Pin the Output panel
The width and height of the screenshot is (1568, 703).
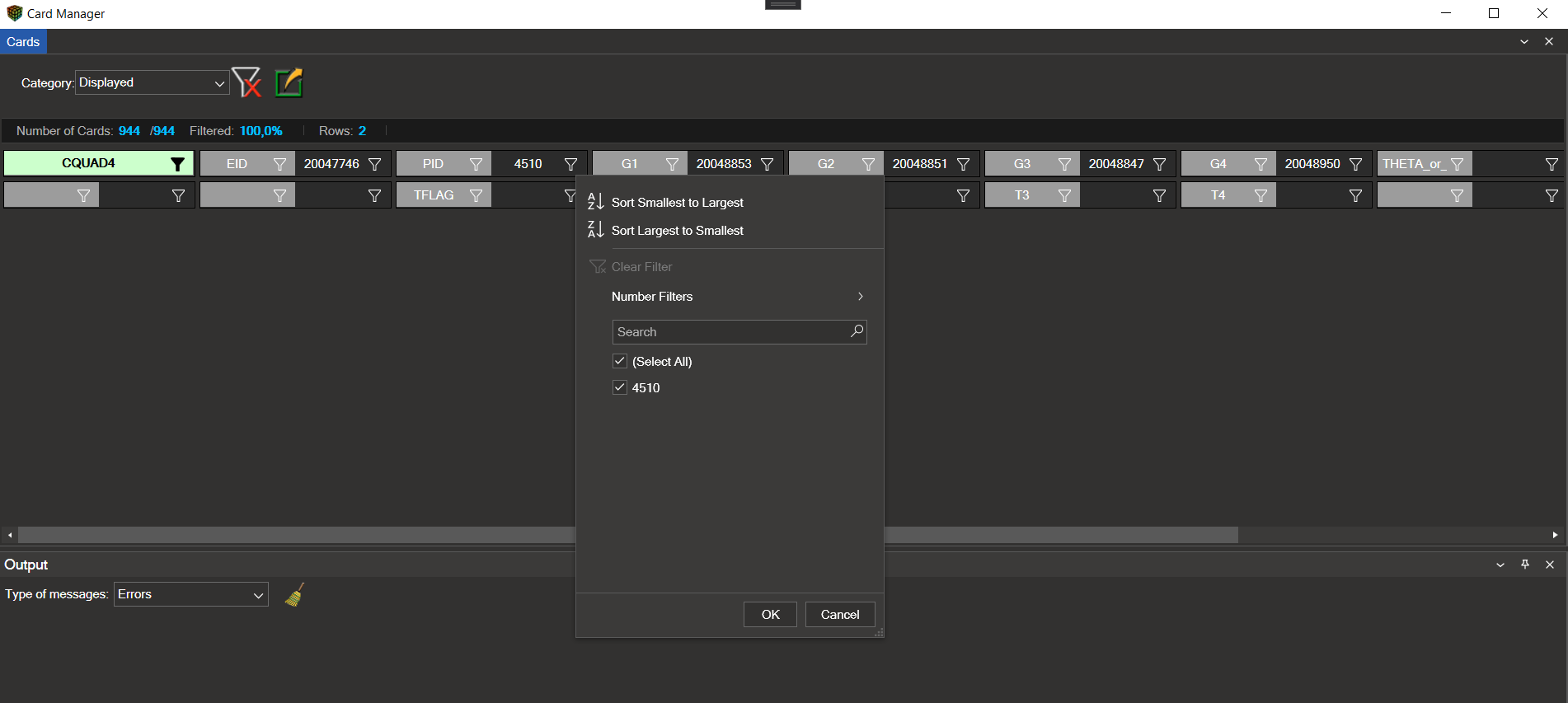click(1525, 565)
